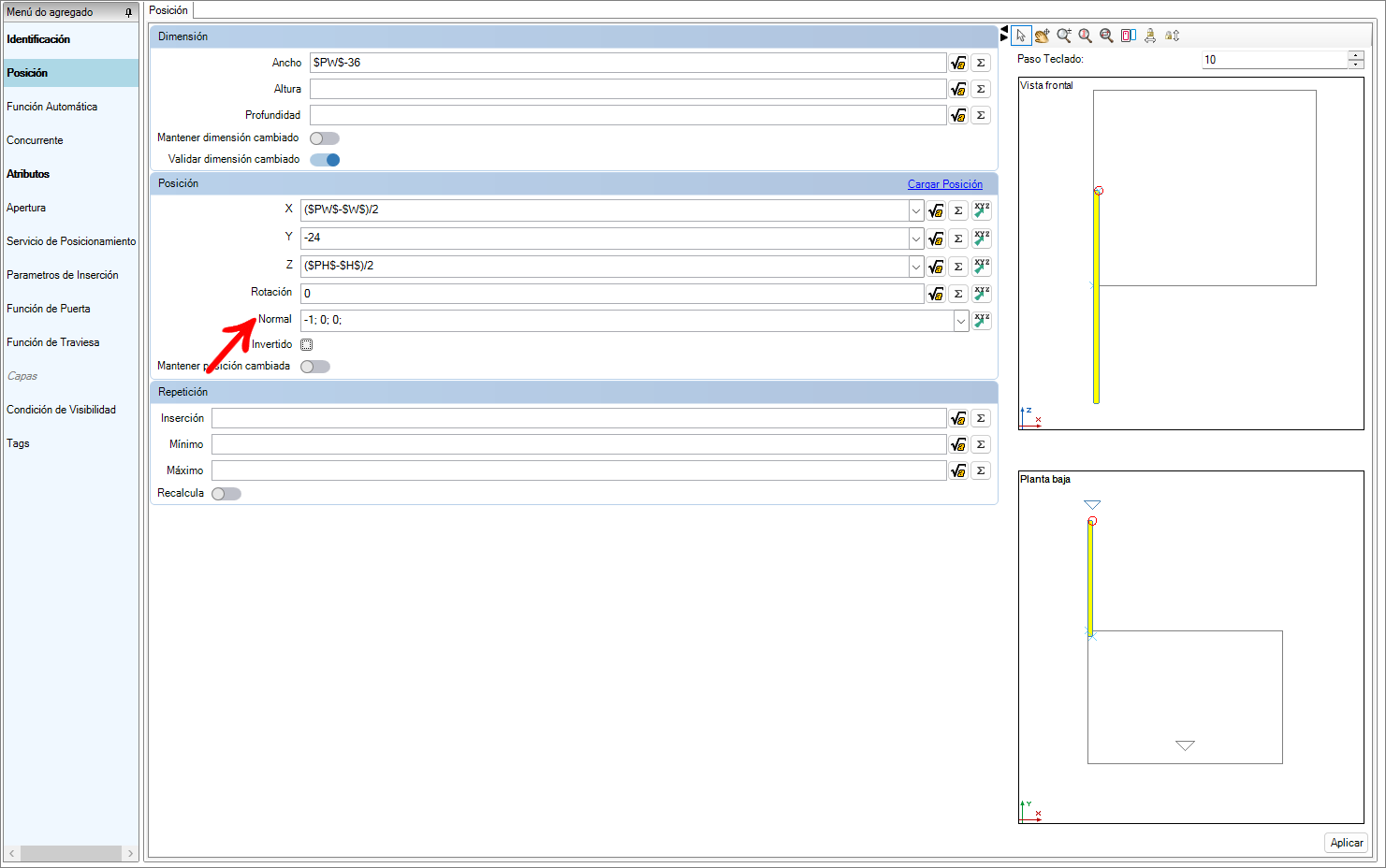
Task: Toggle Mantener posición cambiada switch
Action: click(x=315, y=367)
